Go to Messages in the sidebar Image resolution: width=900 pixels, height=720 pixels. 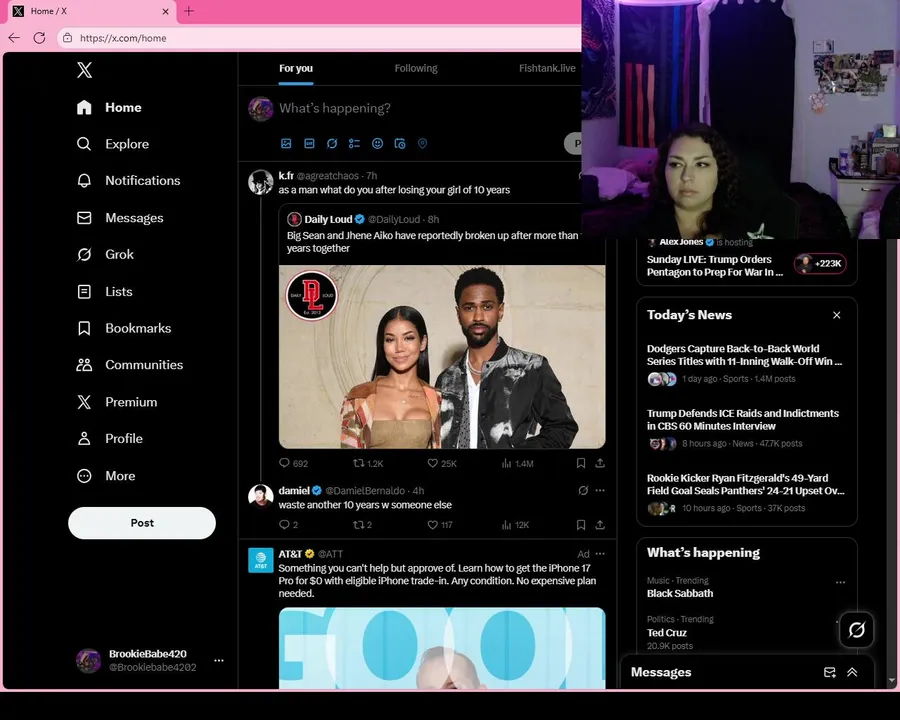[120, 218]
